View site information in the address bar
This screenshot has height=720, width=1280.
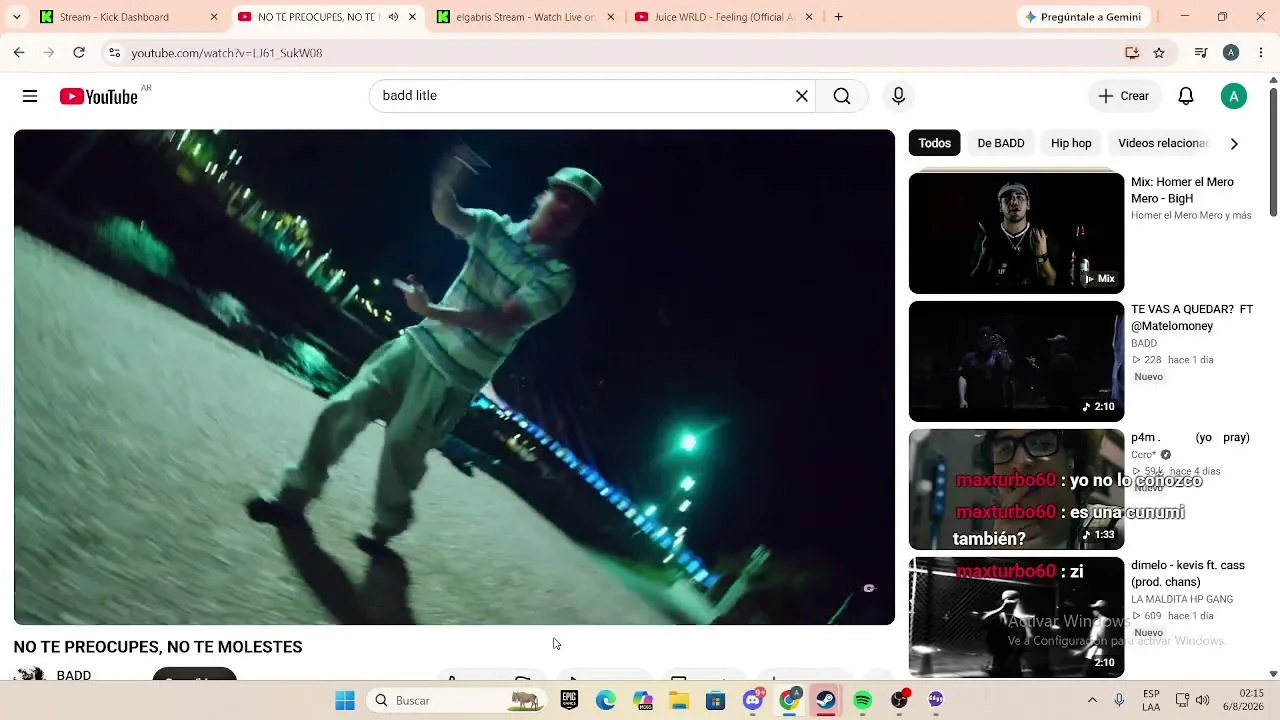pos(114,53)
